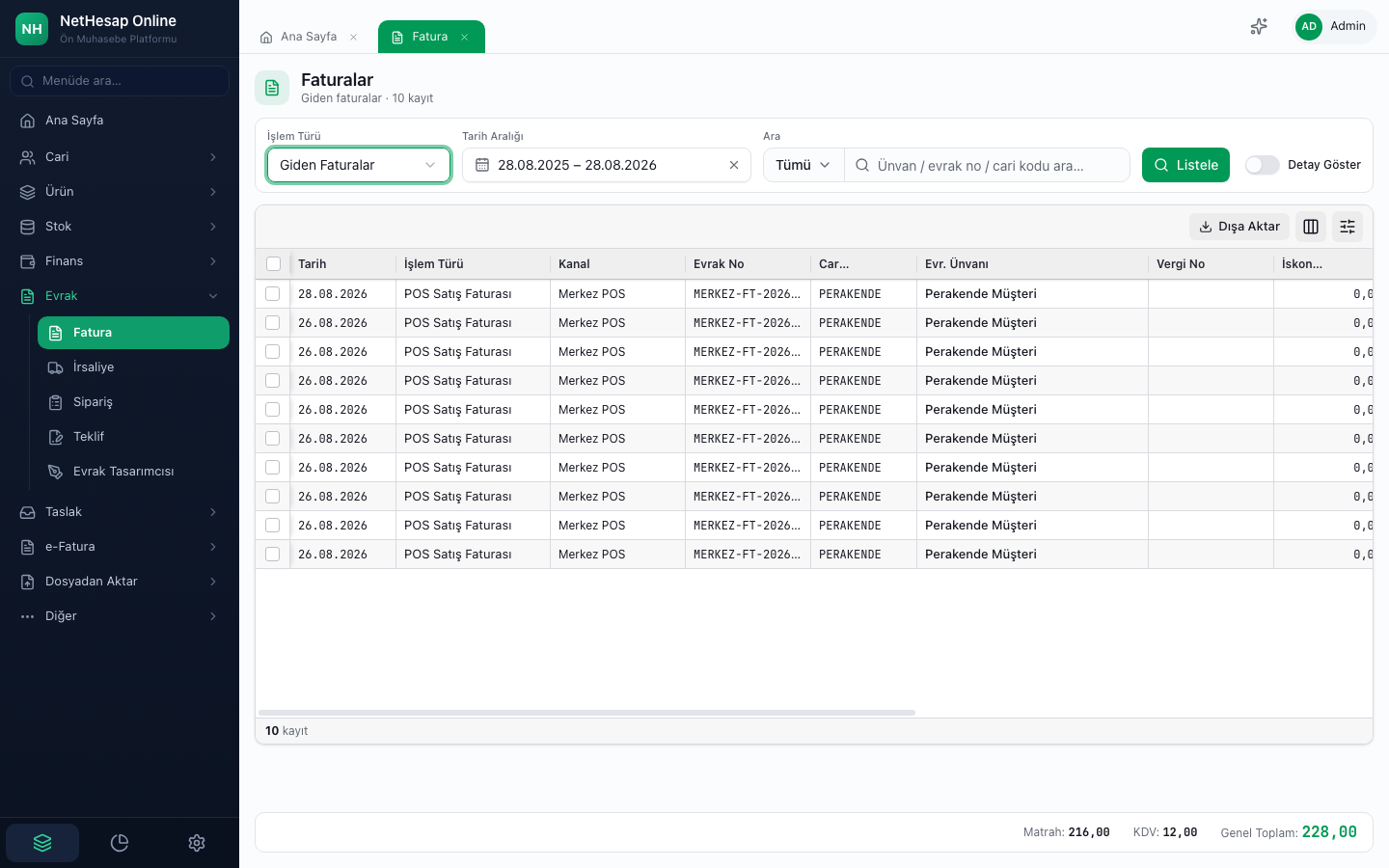Open Sipariş in the Evrak submenu
Screen dimensions: 1389x868
133,402
